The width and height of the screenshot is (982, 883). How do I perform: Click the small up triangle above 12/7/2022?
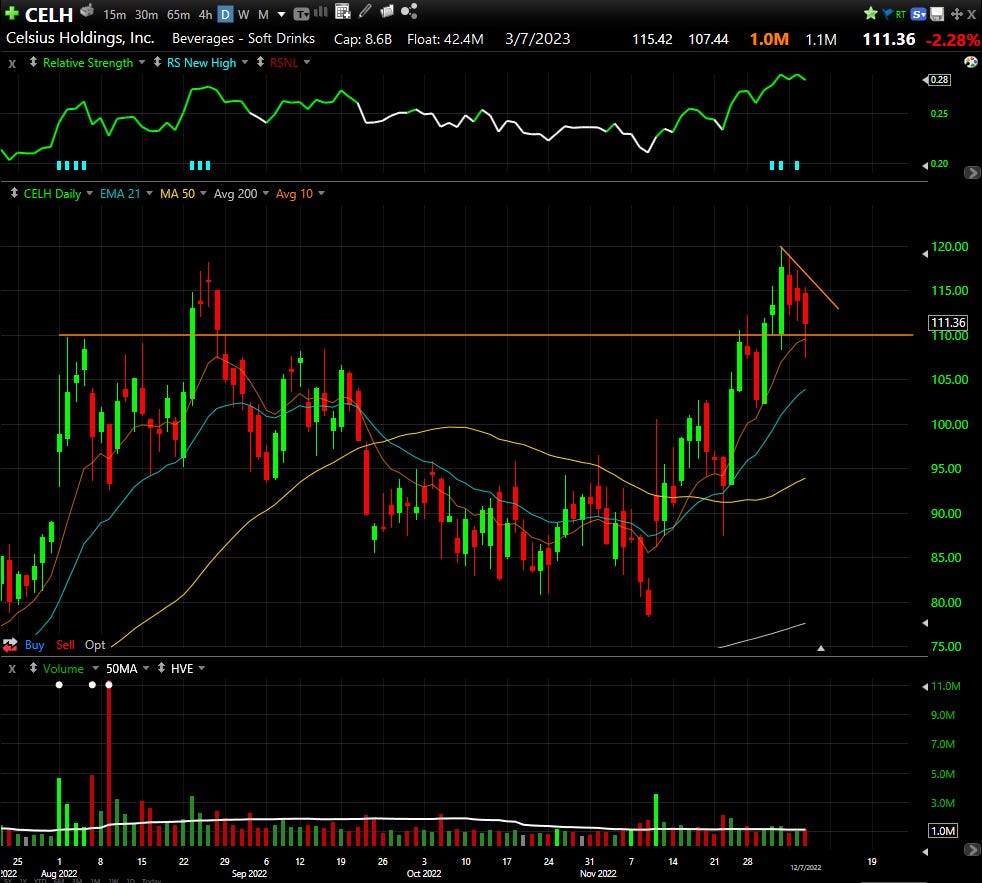click(x=820, y=648)
